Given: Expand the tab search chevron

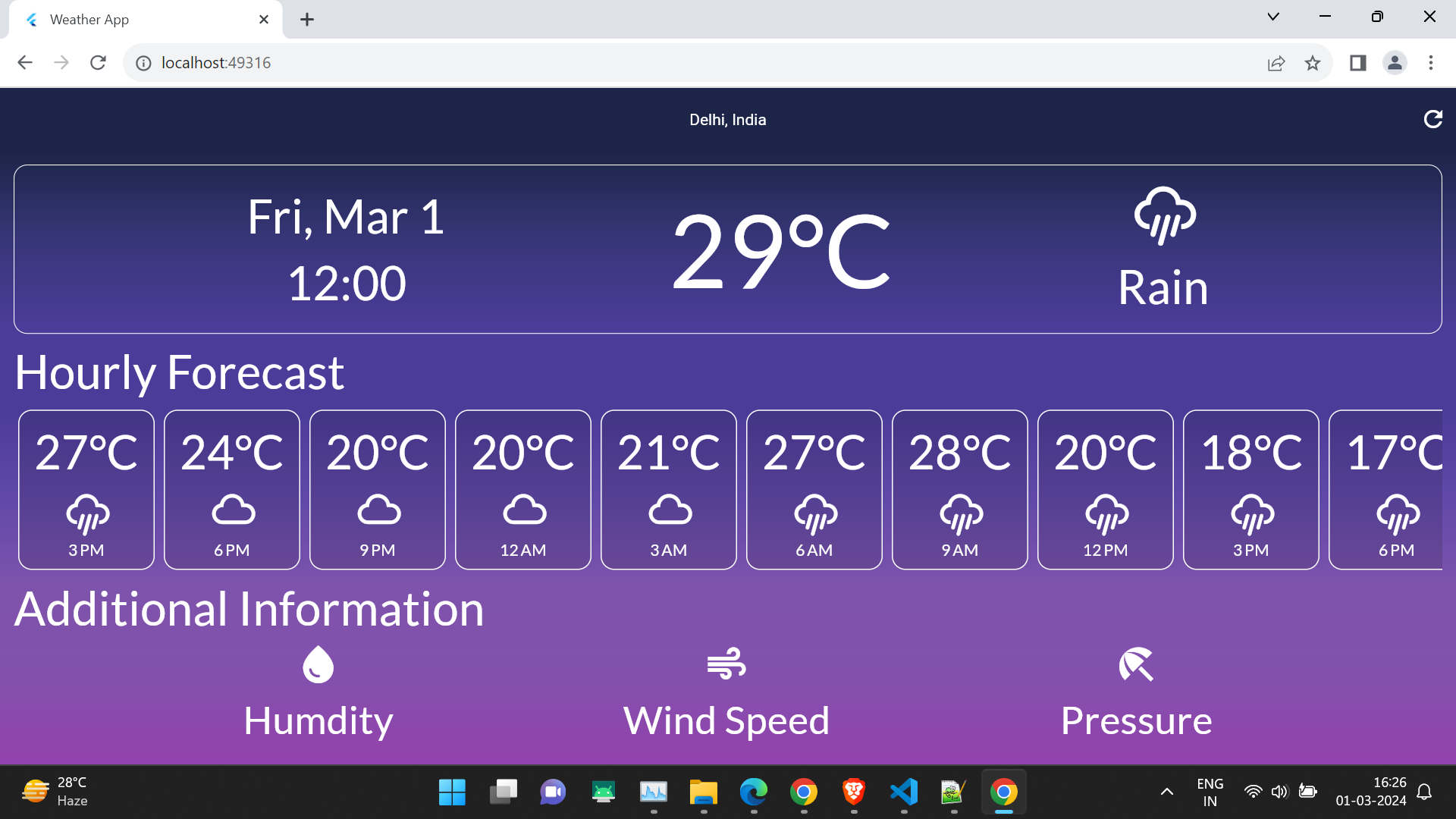Looking at the screenshot, I should point(1273,17).
